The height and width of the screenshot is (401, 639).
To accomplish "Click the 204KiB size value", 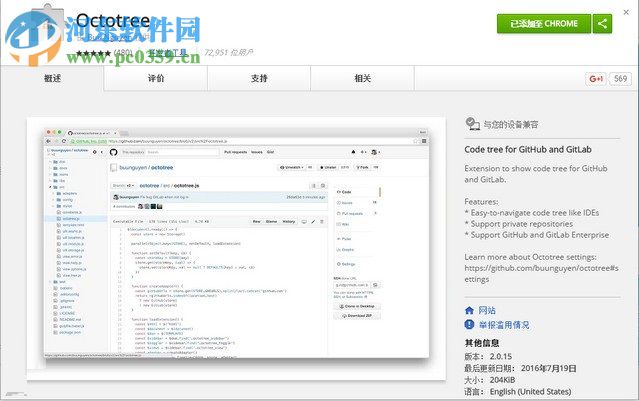I will 502,380.
